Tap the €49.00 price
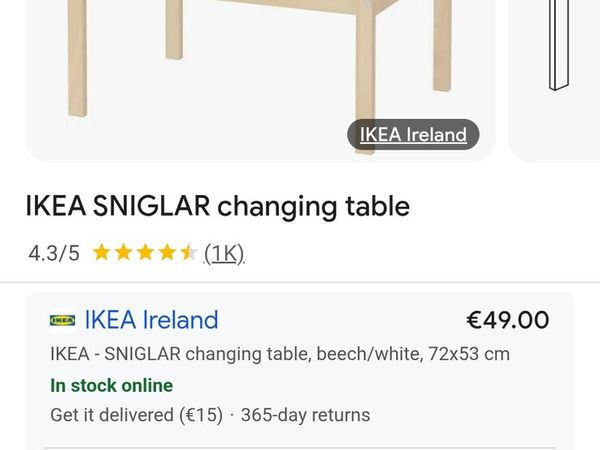Viewport: 600px width, 450px height. [x=507, y=320]
